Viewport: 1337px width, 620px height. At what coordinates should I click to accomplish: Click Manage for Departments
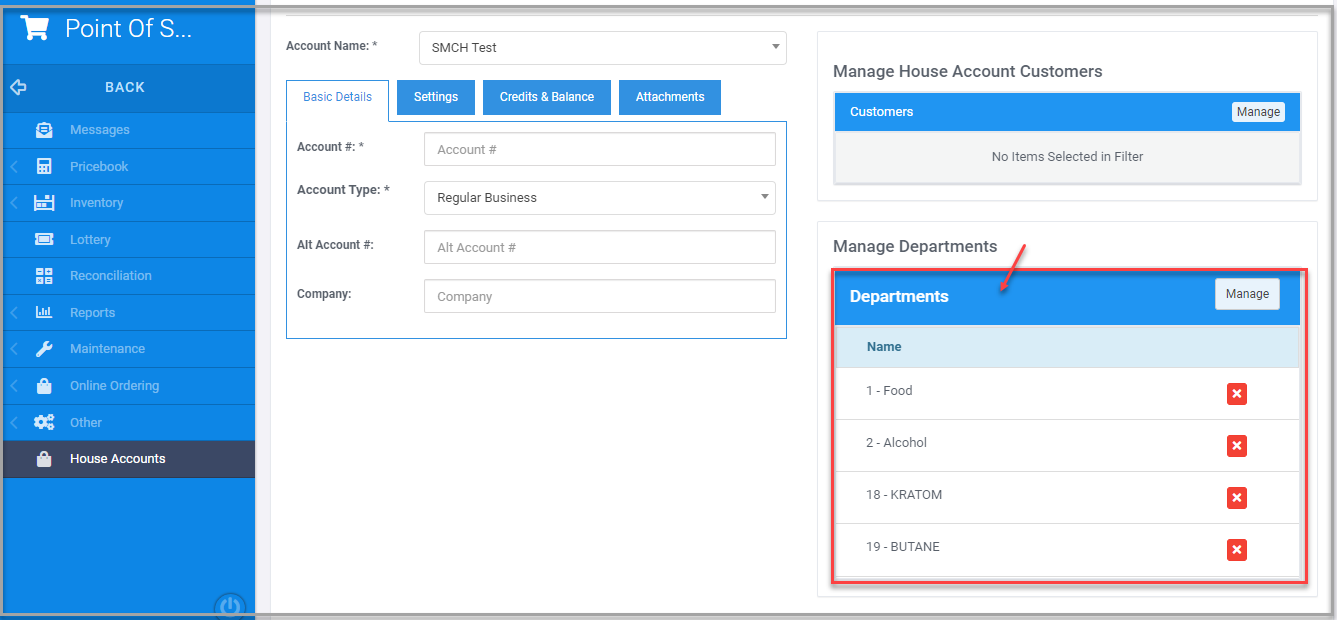1247,293
